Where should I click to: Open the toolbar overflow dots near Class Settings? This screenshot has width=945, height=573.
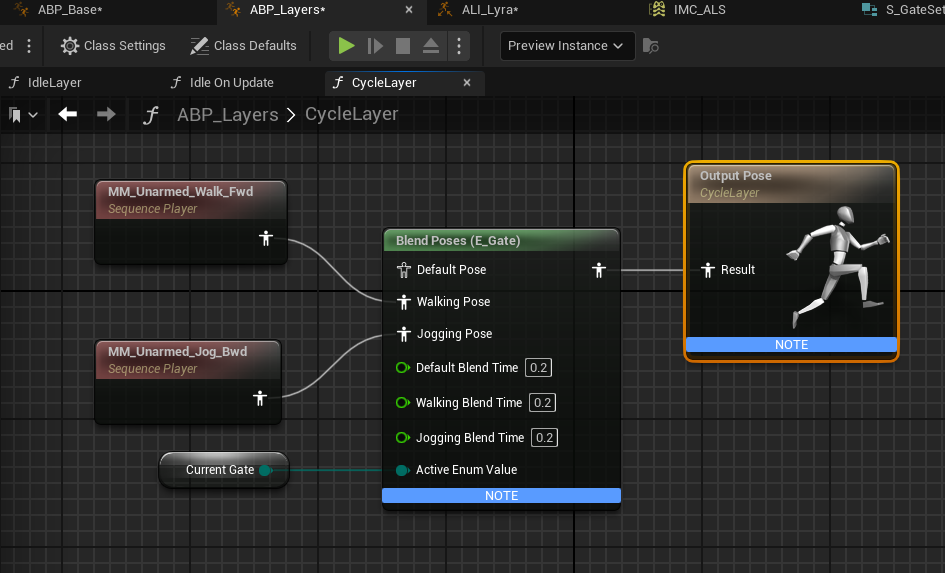29,46
